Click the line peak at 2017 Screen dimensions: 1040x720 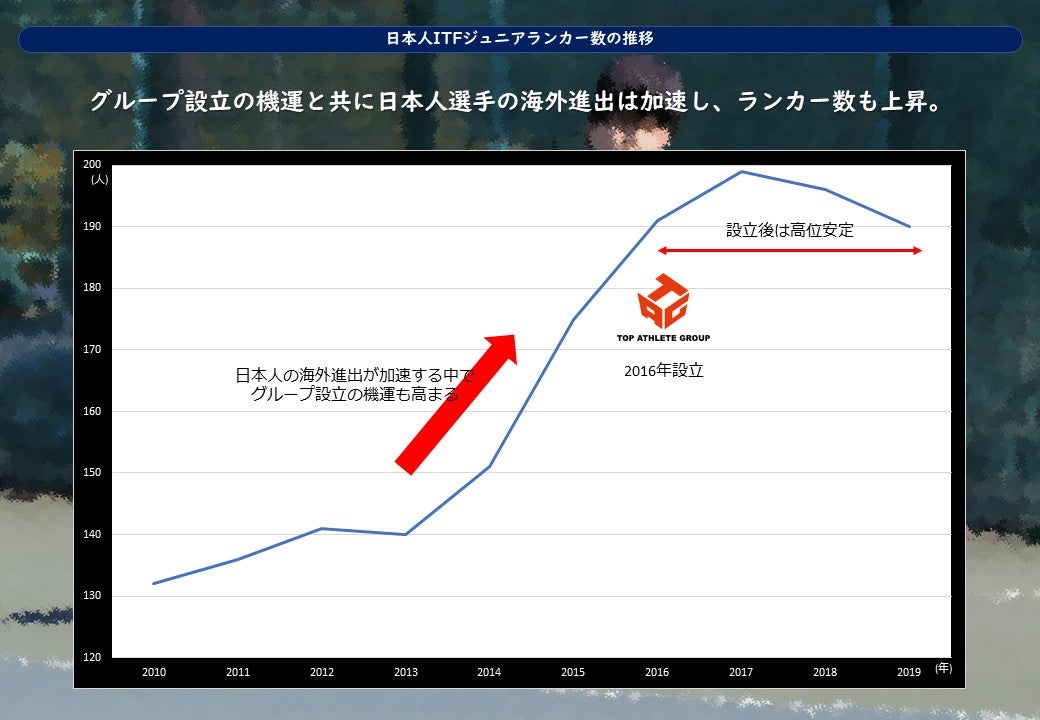741,171
